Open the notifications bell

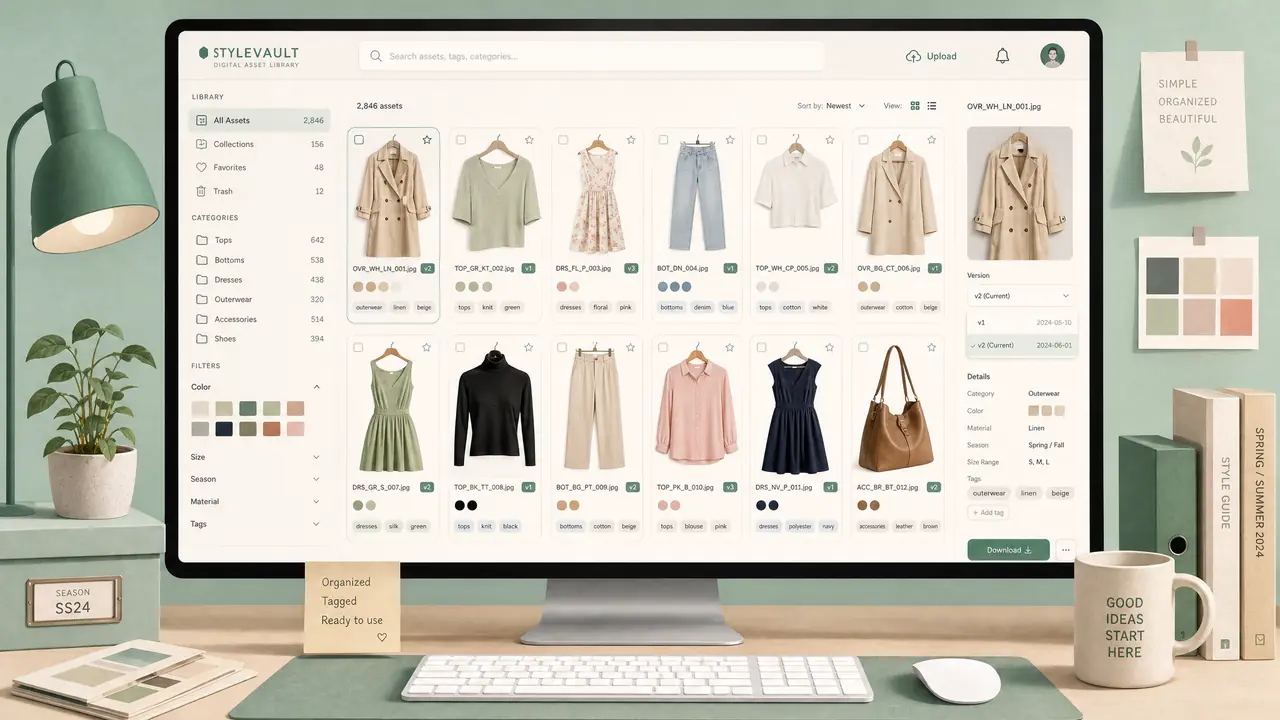tap(1002, 56)
